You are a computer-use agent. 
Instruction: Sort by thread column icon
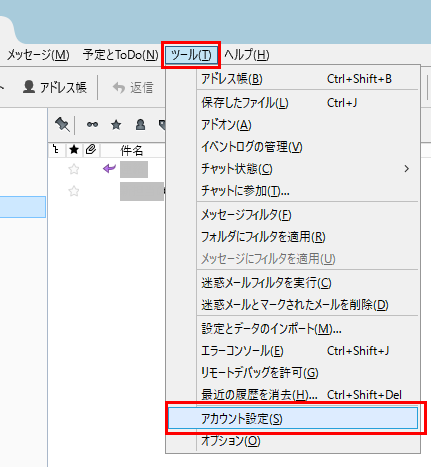[57, 150]
